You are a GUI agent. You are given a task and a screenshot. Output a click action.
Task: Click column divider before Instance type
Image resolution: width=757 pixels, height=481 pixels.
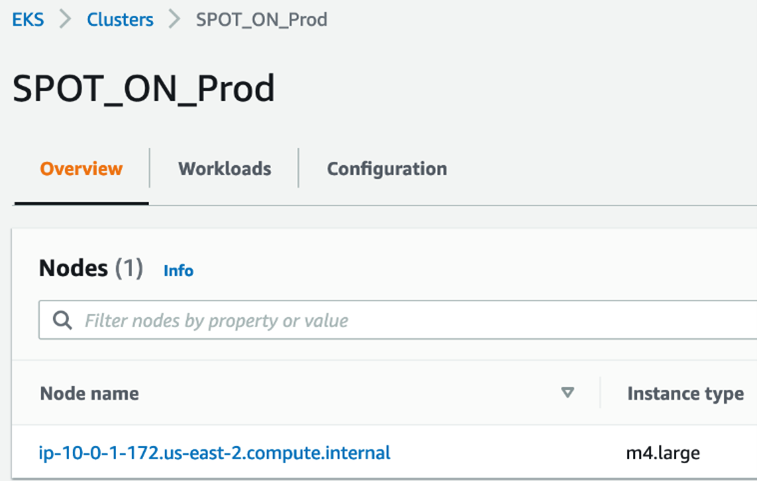[x=600, y=393]
